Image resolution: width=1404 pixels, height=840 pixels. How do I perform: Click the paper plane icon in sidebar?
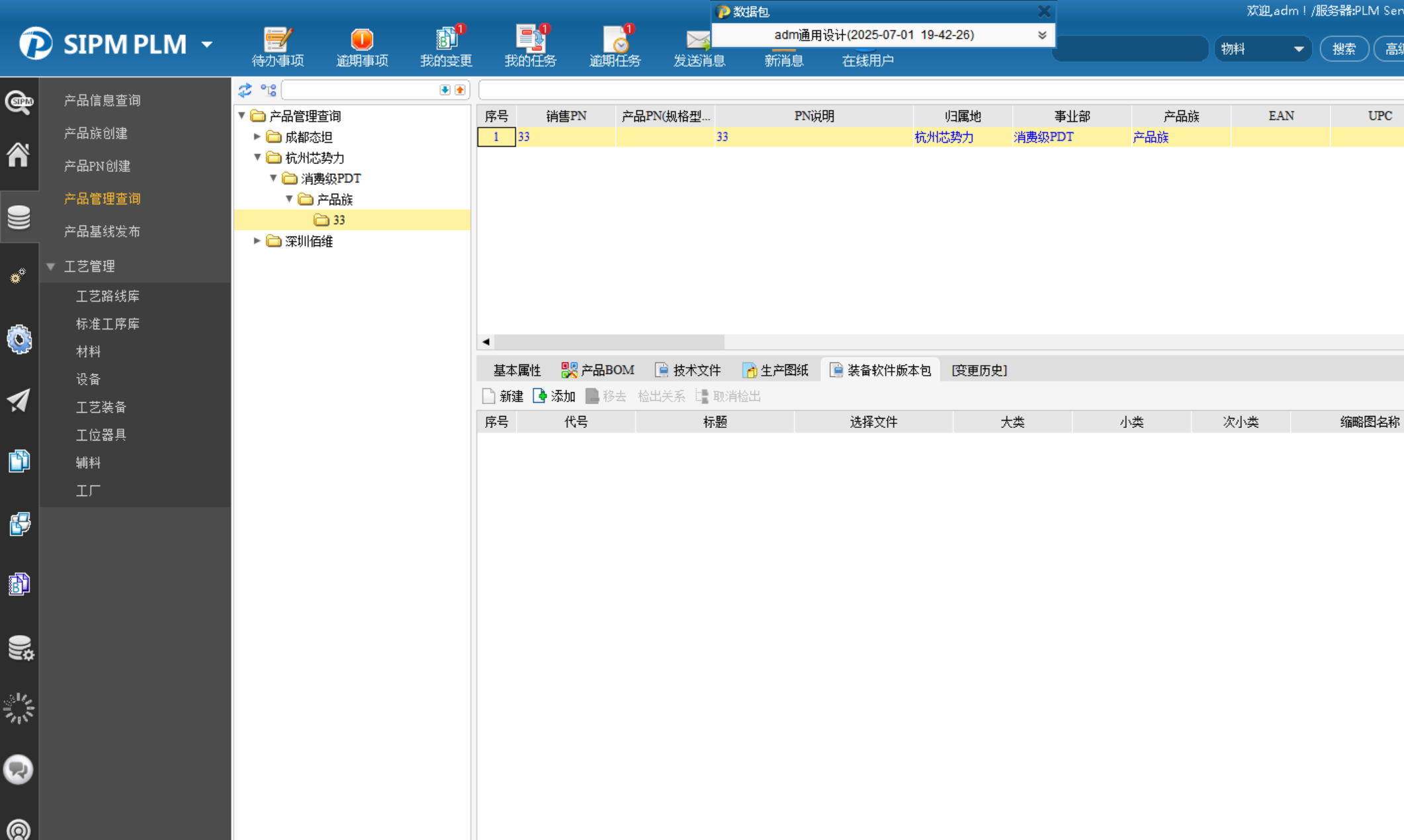coord(19,400)
